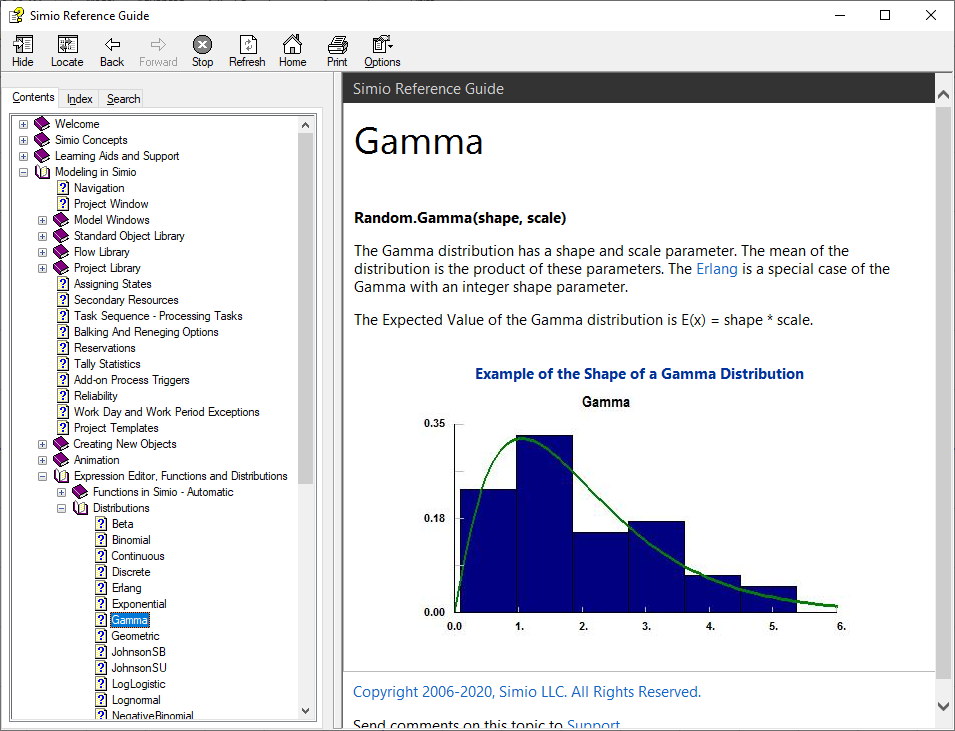
Task: Expand the Project Library node
Action: pyautogui.click(x=42, y=268)
